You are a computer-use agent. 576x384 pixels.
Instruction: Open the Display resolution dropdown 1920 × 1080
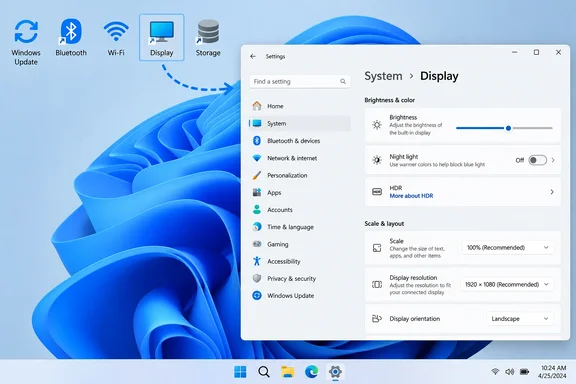(507, 284)
